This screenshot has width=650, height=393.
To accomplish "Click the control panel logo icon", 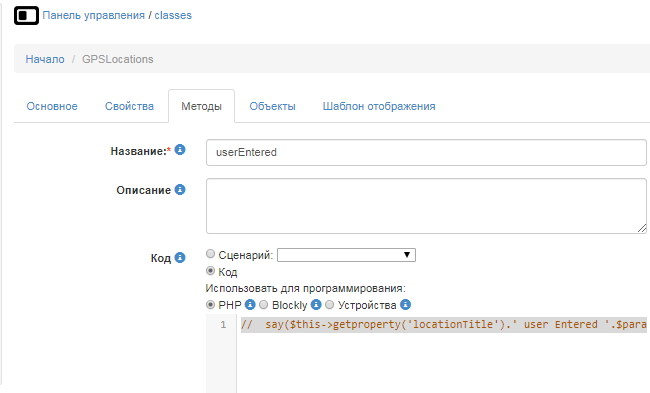I will 26,16.
